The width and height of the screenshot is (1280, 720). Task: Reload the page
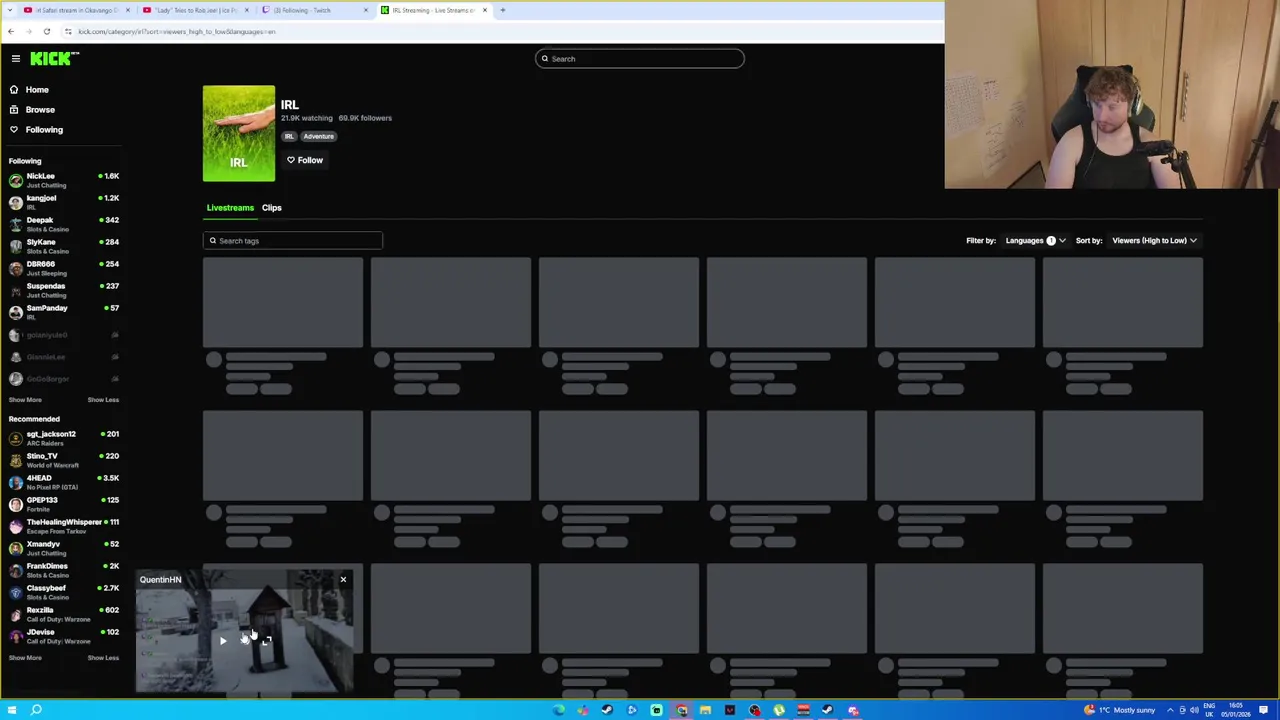point(46,32)
